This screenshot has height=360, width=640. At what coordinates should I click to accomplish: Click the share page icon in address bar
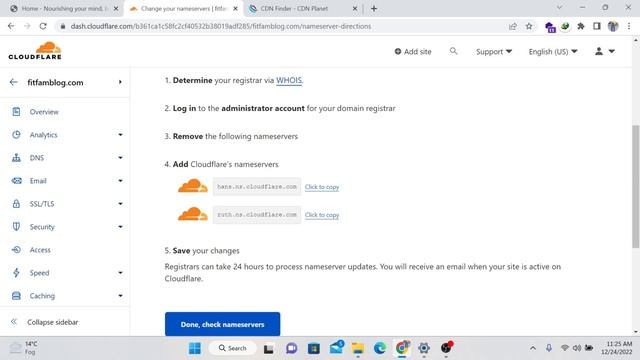[x=513, y=26]
